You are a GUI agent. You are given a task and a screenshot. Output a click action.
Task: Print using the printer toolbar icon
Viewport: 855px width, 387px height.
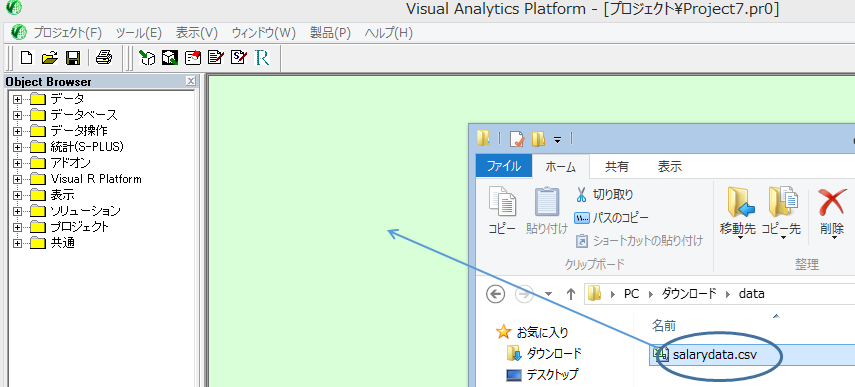[104, 57]
